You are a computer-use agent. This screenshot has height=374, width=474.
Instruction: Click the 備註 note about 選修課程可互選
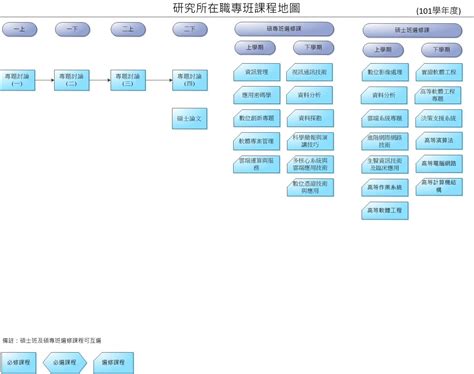coord(52,340)
